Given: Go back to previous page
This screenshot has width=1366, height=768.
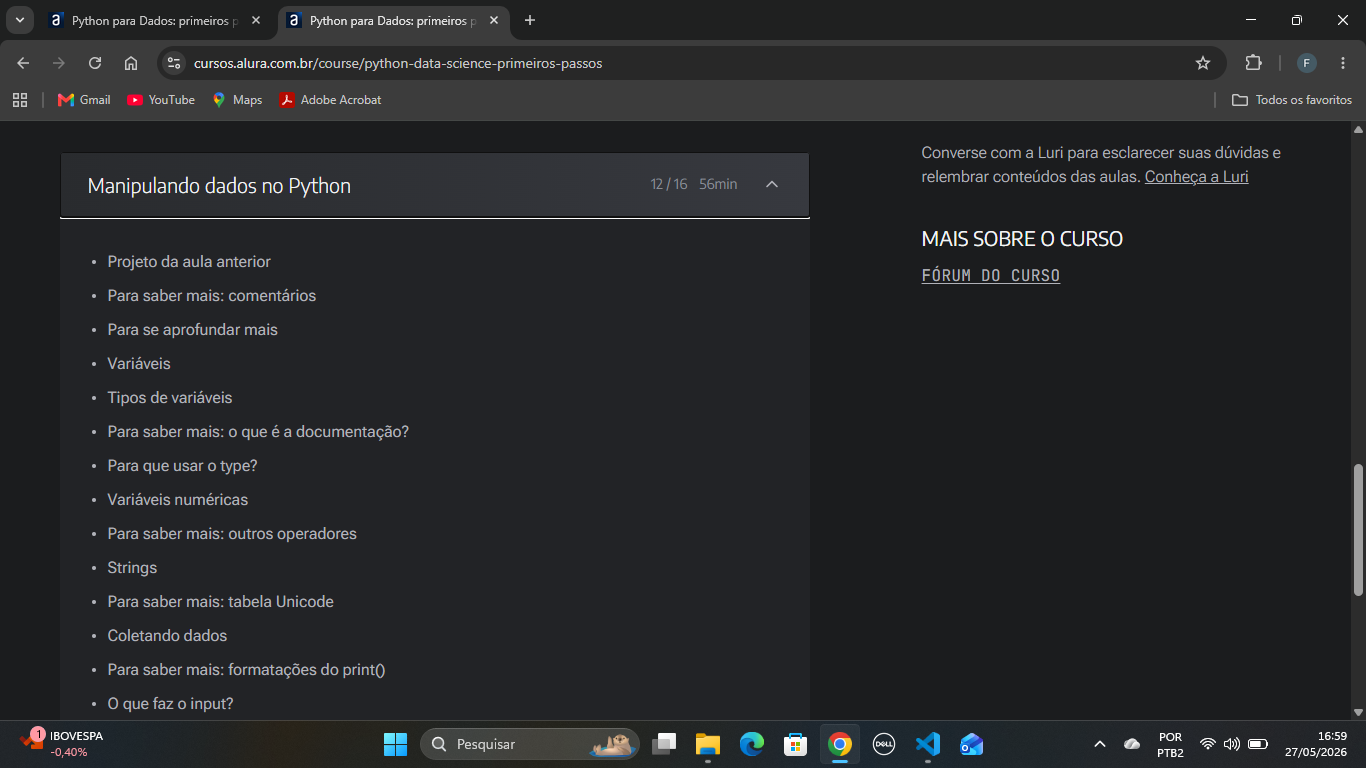Looking at the screenshot, I should (23, 63).
